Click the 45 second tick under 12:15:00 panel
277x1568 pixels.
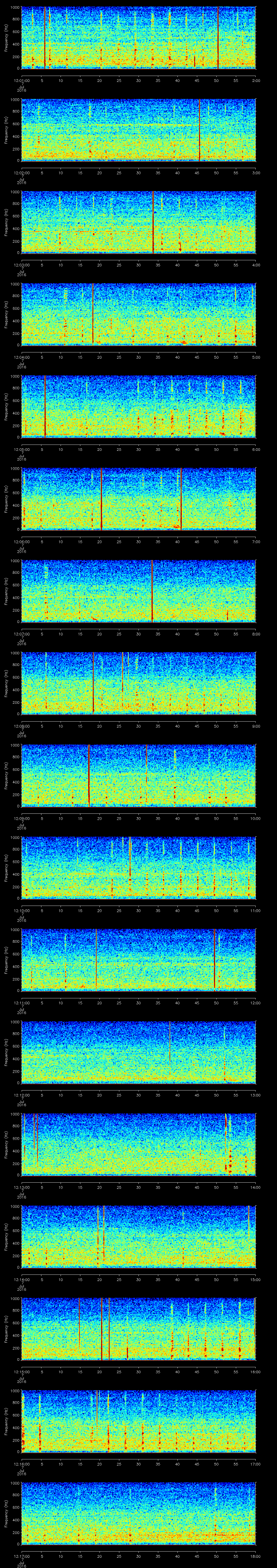(x=197, y=1373)
